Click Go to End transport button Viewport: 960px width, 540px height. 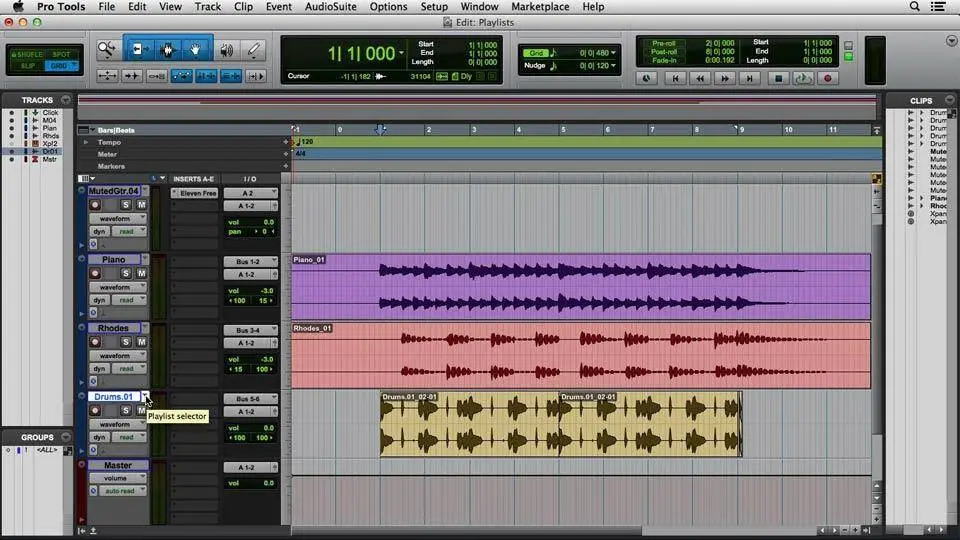point(749,78)
